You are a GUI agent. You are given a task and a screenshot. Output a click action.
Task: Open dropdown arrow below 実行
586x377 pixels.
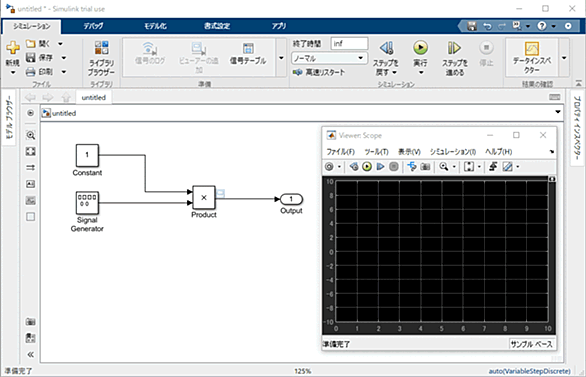point(420,72)
